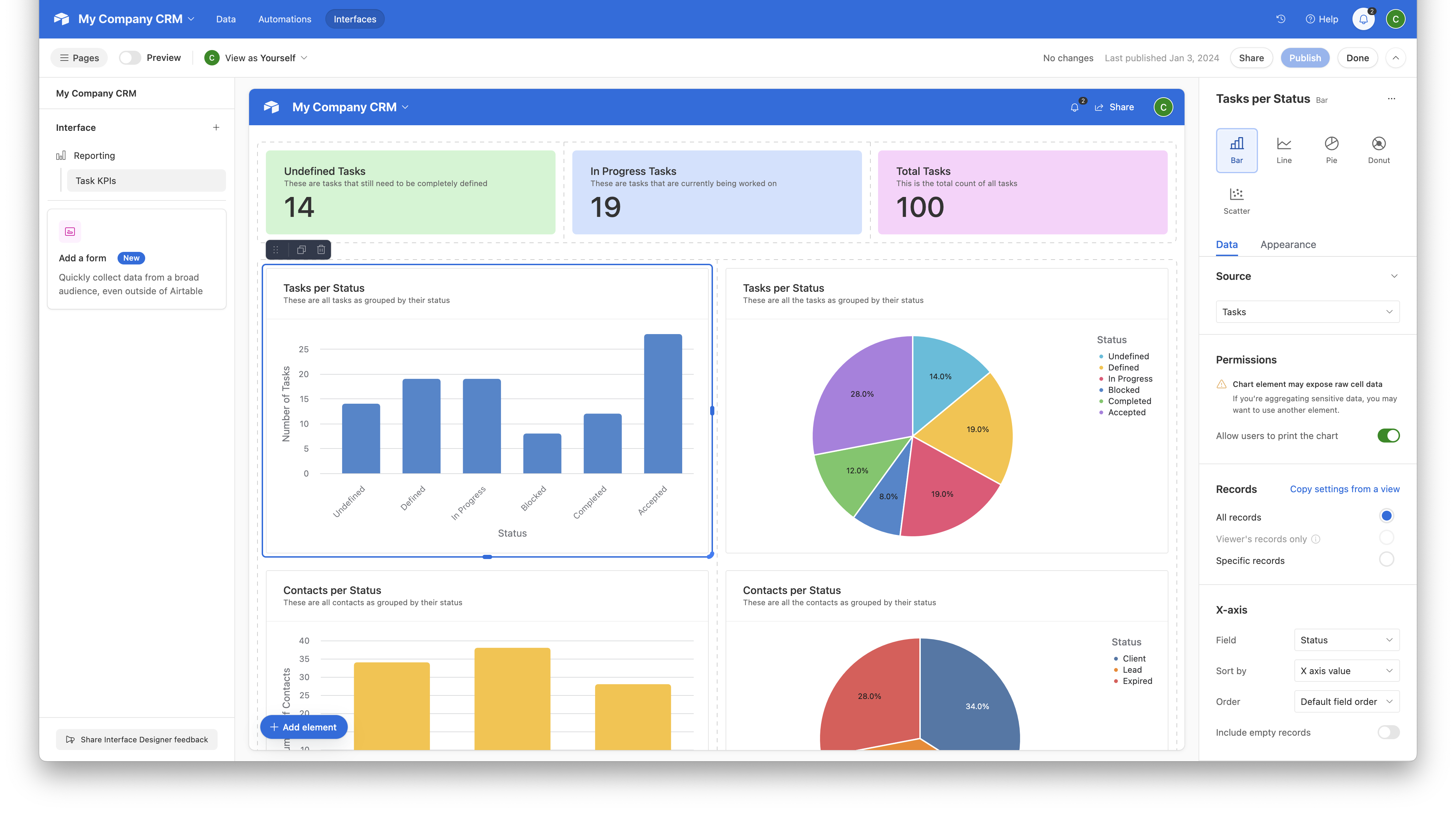This screenshot has height=813, width=1456.
Task: Open notifications from the top bar
Action: (x=1363, y=19)
